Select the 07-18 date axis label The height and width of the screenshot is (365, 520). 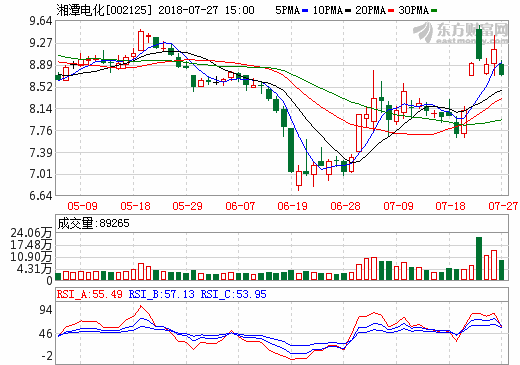[x=450, y=206]
